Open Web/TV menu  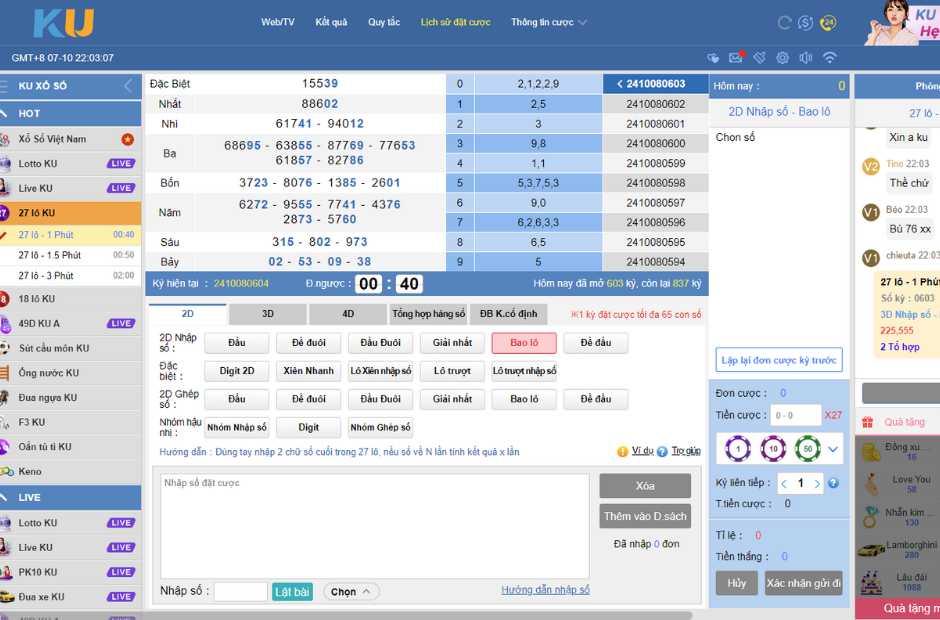tap(278, 22)
